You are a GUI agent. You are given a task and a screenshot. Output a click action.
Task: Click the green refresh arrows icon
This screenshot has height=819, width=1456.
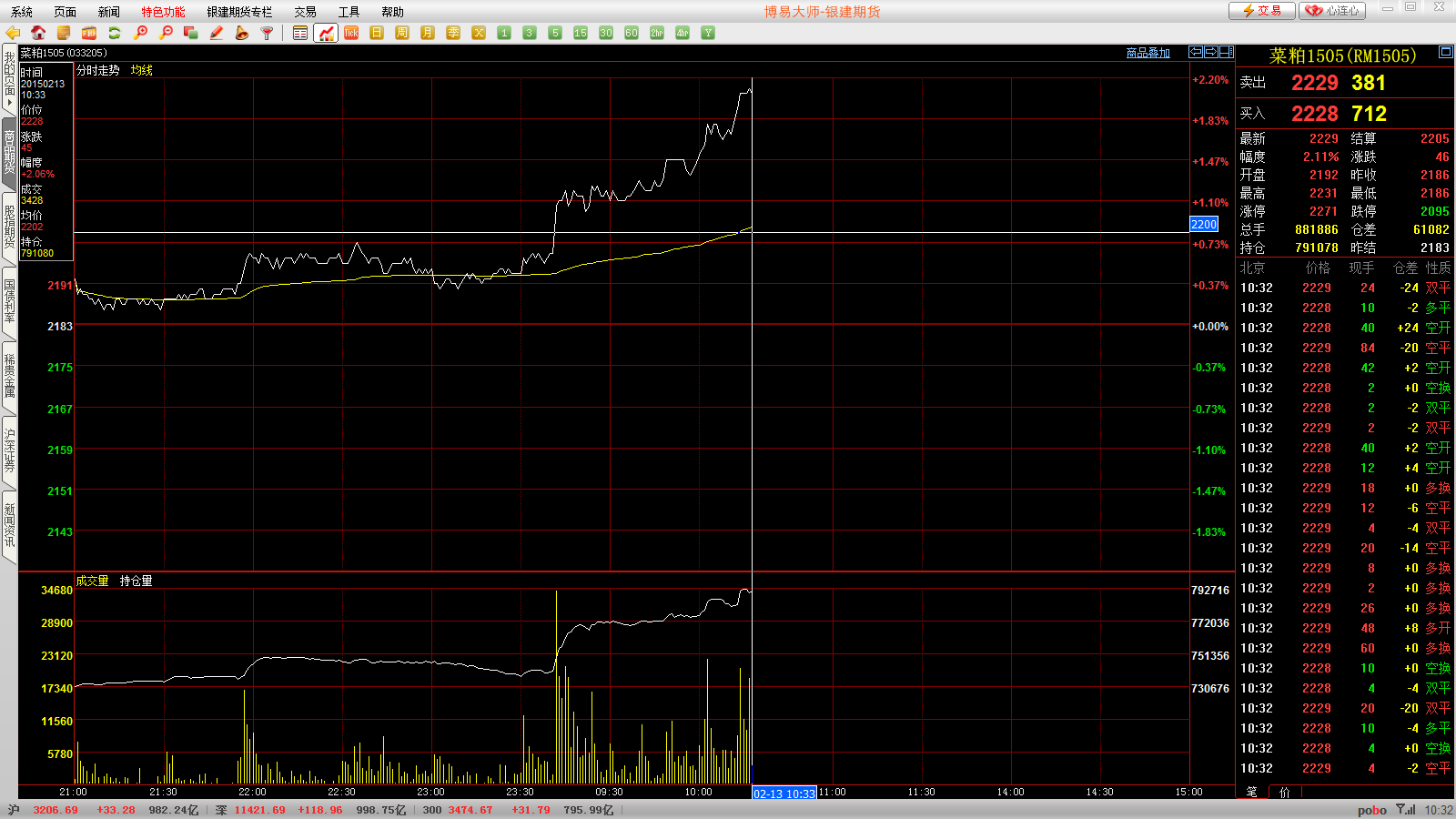[115, 33]
